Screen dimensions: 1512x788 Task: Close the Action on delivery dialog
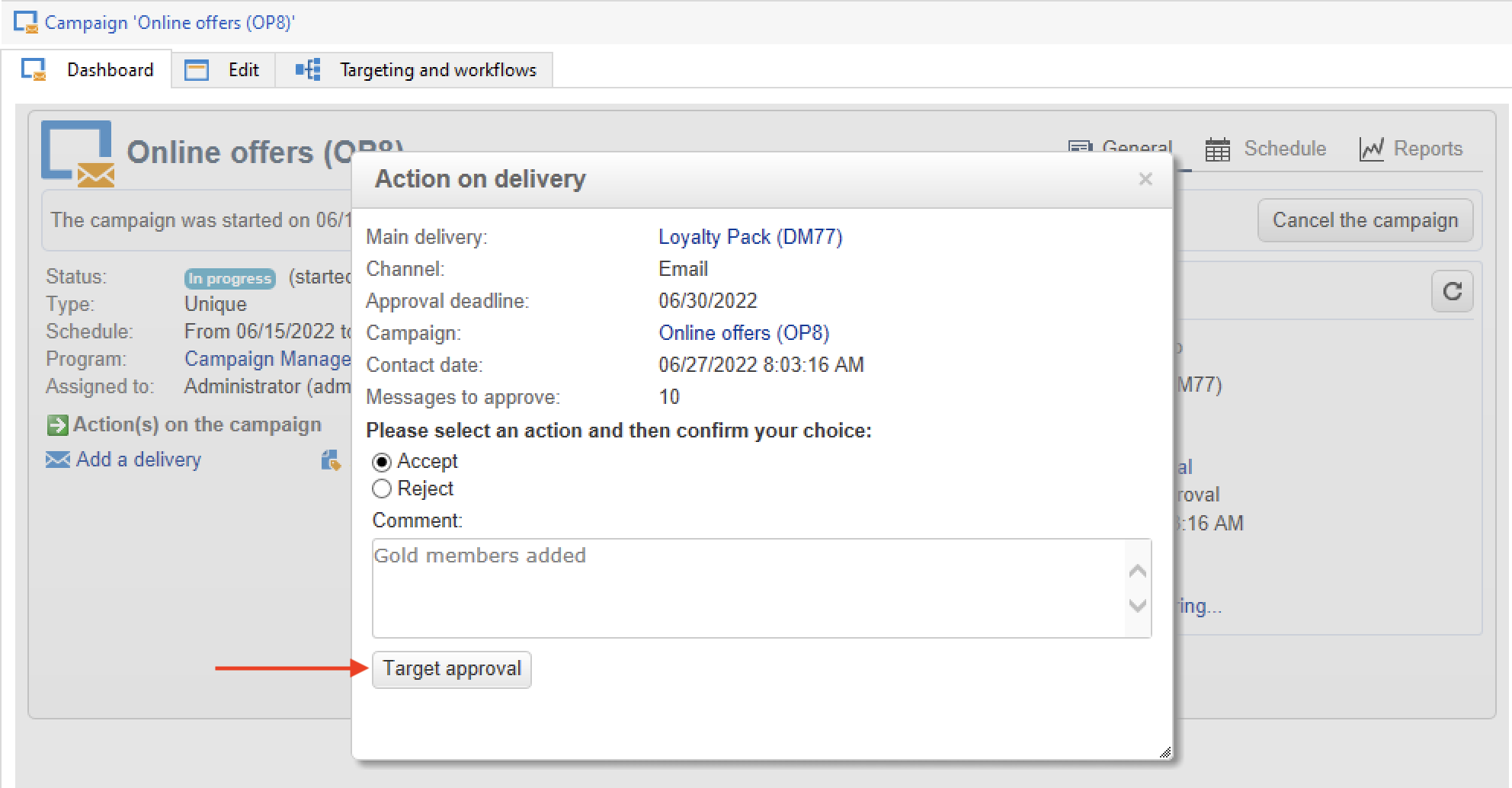pos(1145,179)
